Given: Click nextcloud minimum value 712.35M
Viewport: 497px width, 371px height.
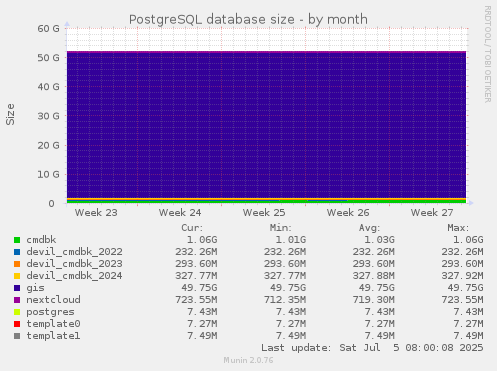Looking at the screenshot, I should tap(285, 300).
